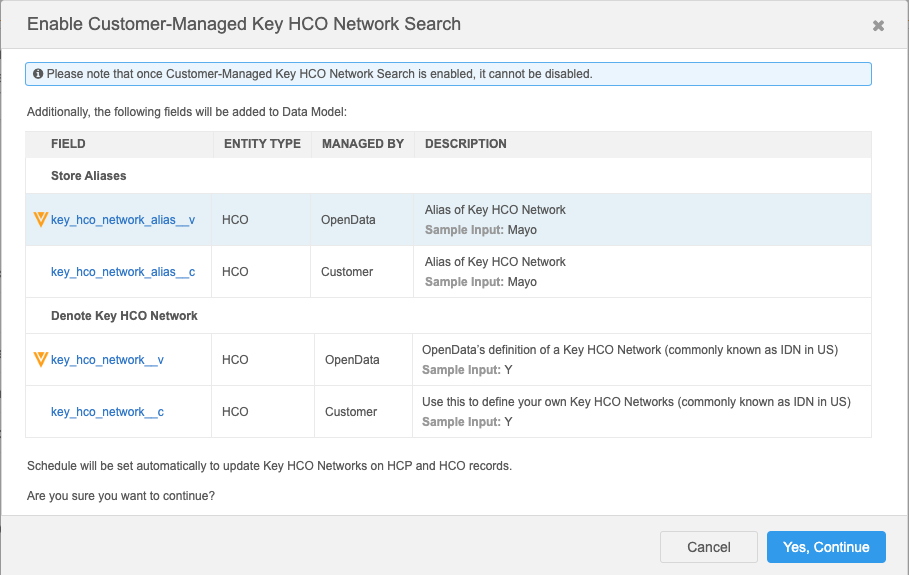Click Customer cell in the key_hco_network__c row
The height and width of the screenshot is (575, 909).
pos(351,412)
